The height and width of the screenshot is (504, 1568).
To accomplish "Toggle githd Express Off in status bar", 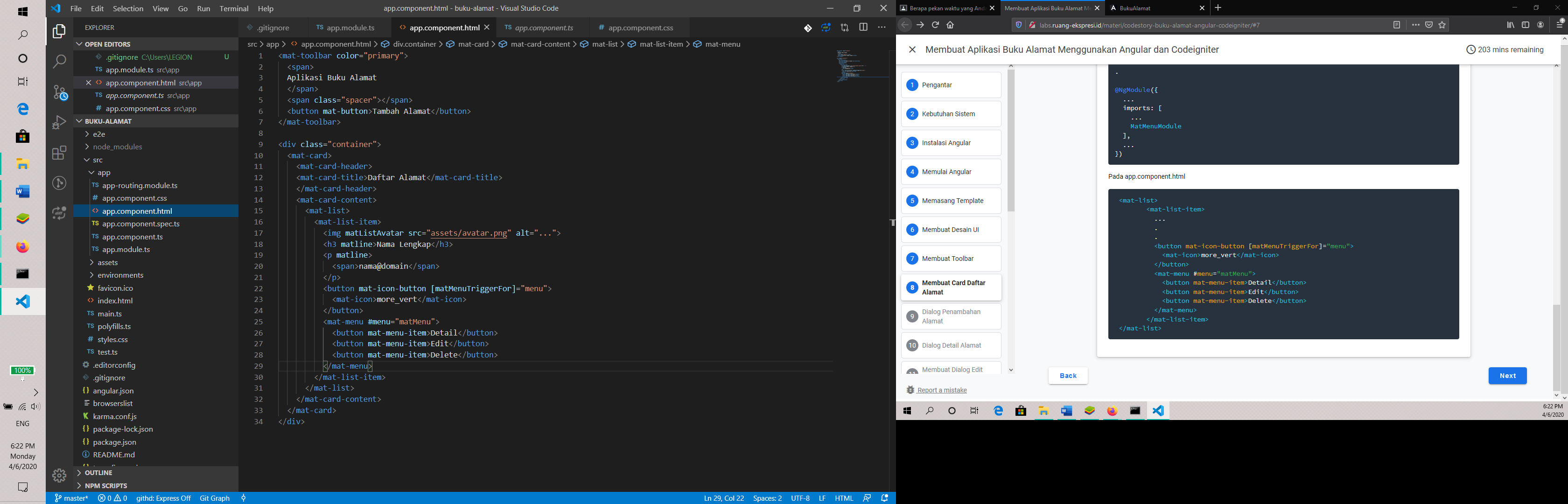I will (x=163, y=498).
